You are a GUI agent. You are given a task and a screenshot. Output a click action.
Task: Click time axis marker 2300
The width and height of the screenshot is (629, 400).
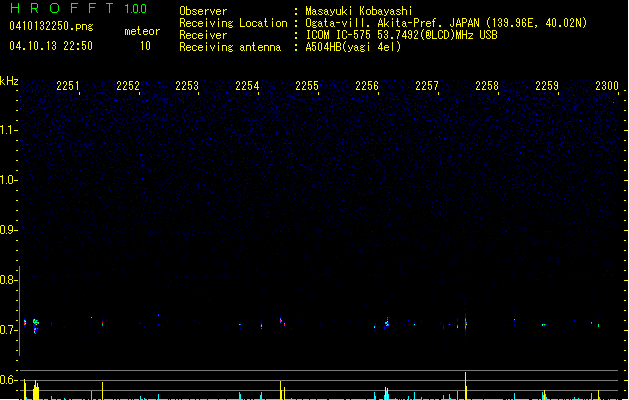[607, 86]
